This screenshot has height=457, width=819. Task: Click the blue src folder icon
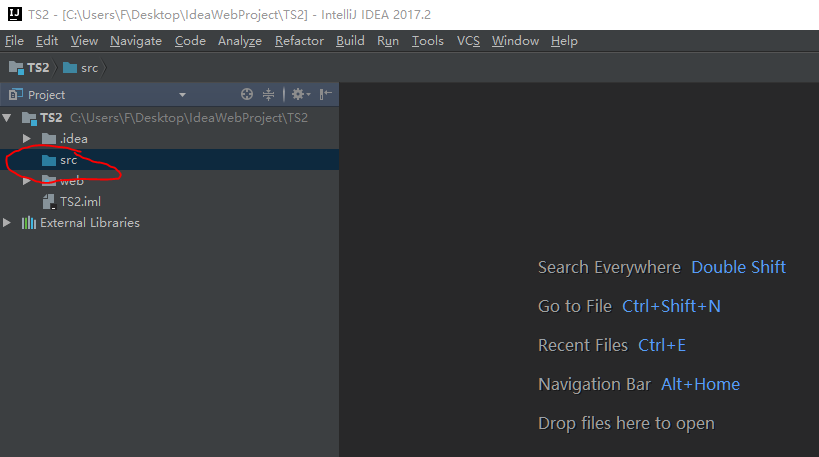(x=49, y=160)
